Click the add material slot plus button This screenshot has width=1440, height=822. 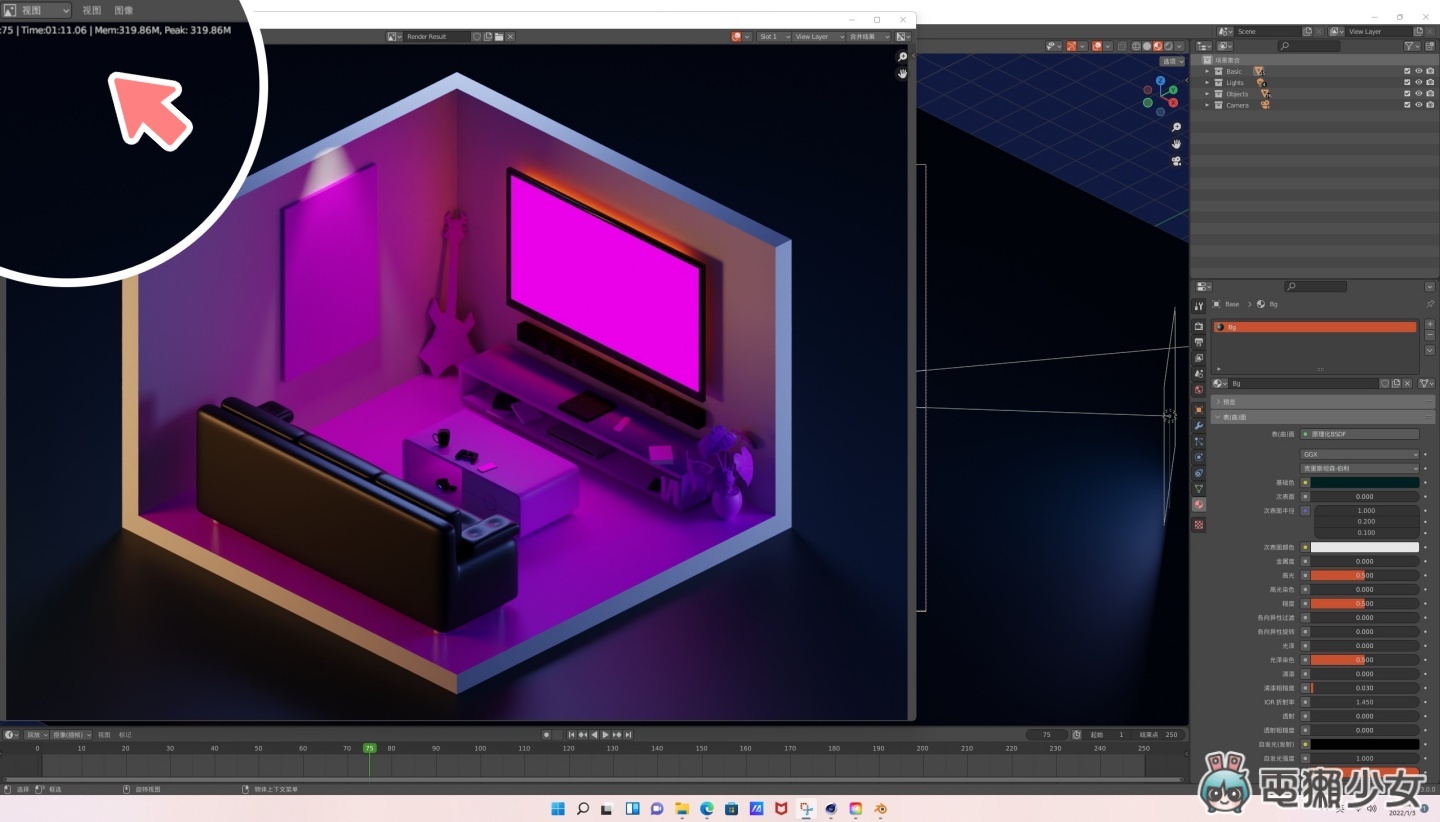[1429, 325]
